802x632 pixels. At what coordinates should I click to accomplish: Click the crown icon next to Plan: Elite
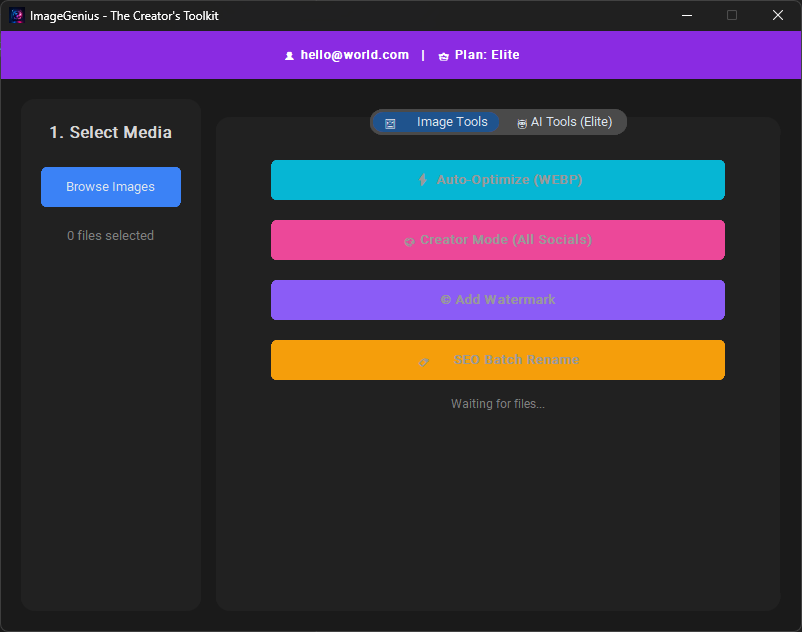point(443,56)
